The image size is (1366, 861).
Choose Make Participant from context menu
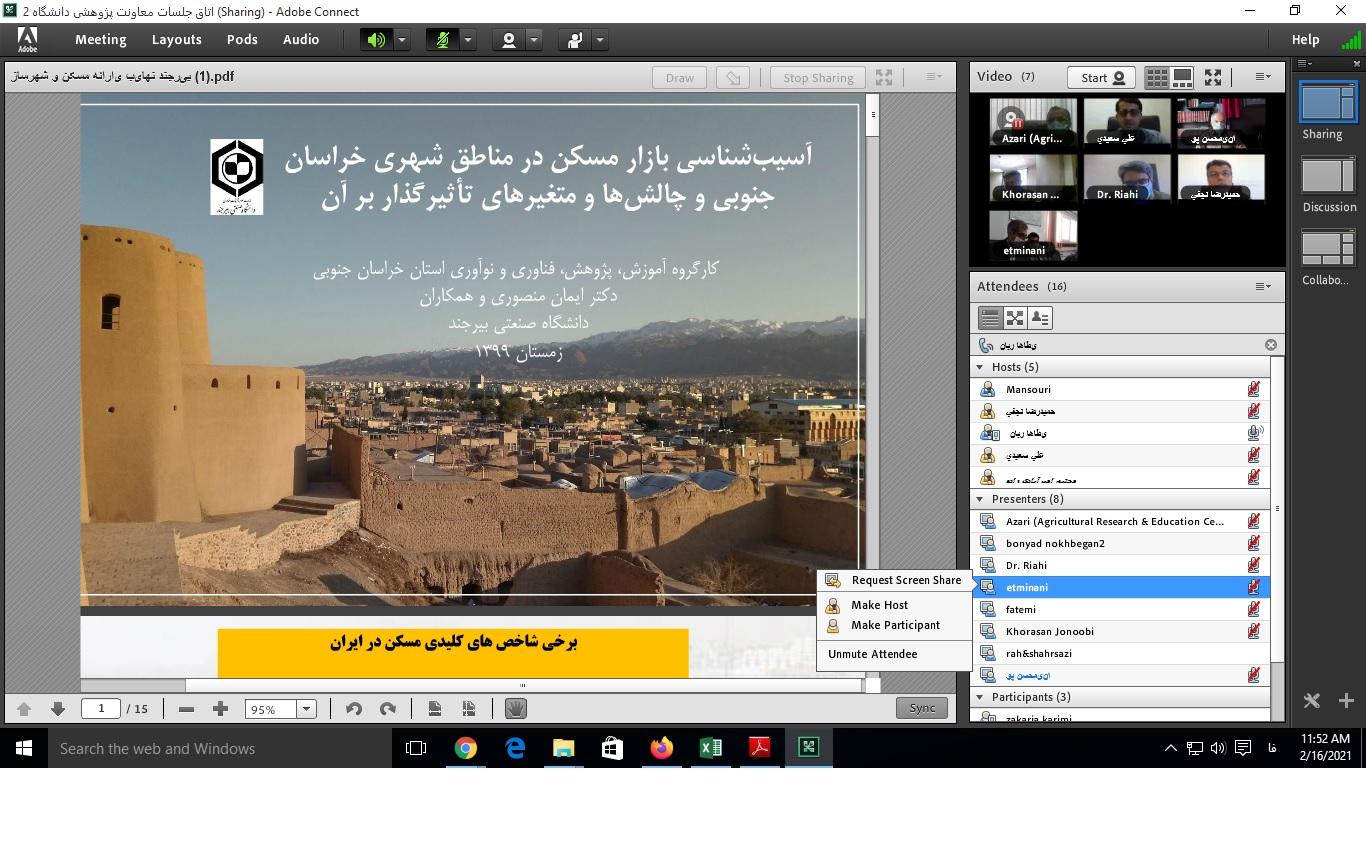(x=894, y=625)
